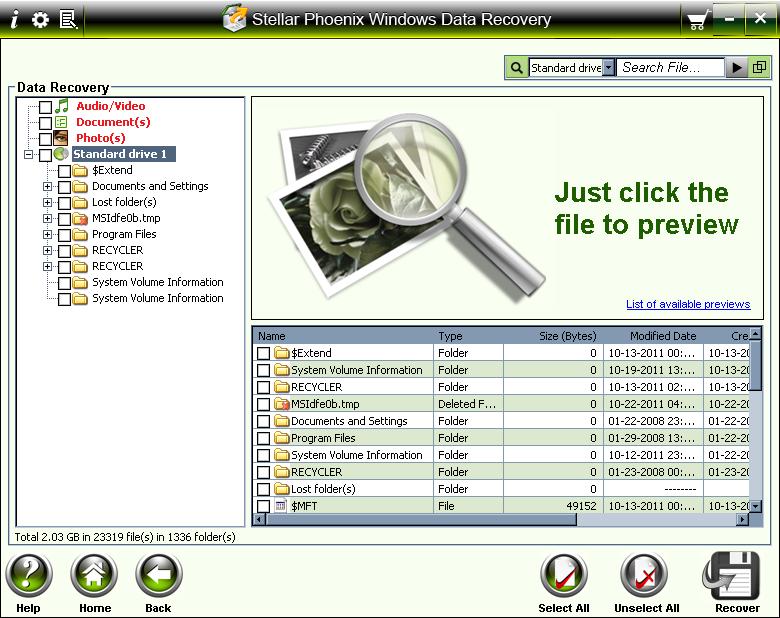Click the Lost folder(s) folder icon in list
Screen dimensions: 780x618
point(282,489)
